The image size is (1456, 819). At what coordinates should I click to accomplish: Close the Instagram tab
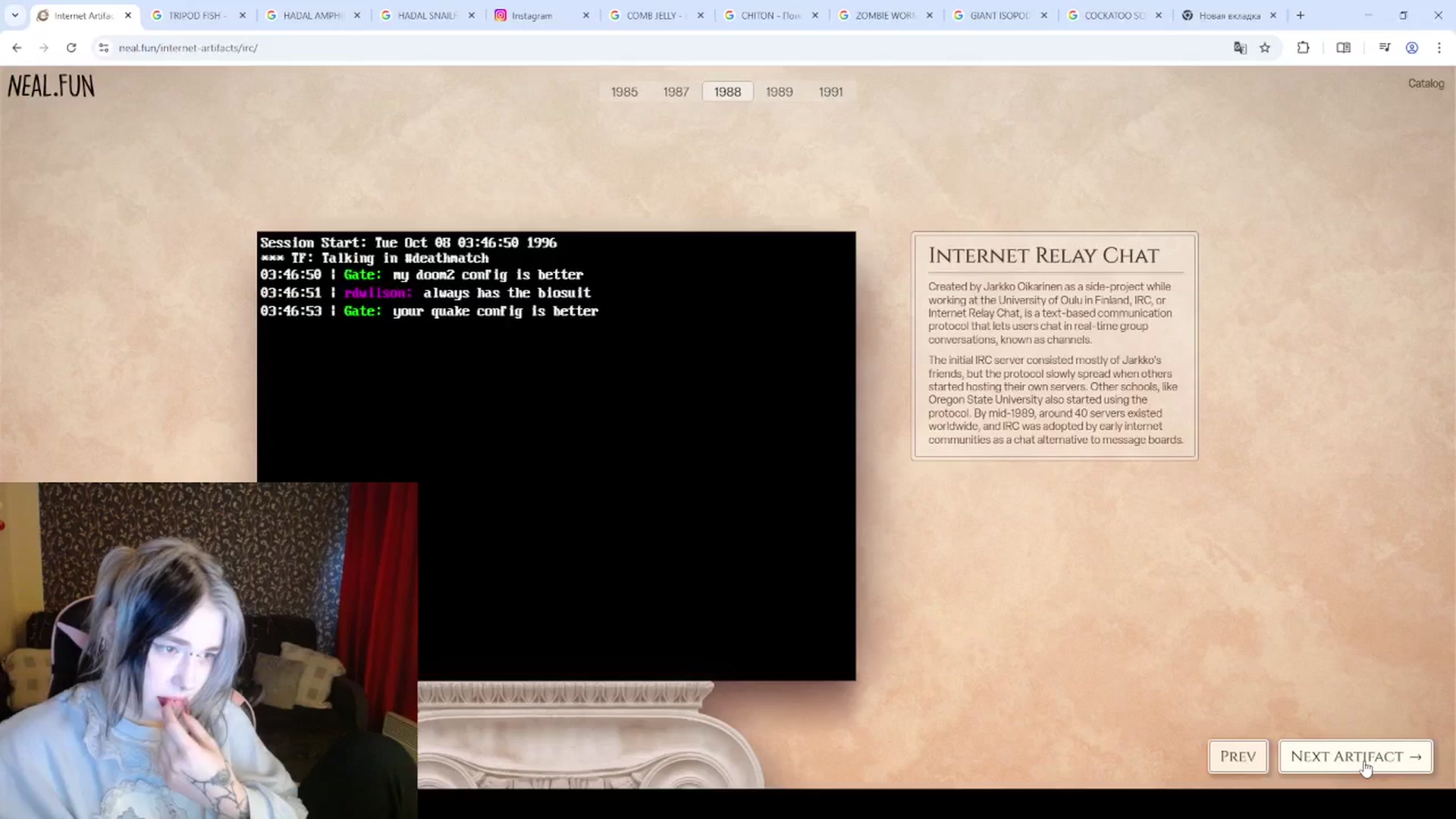click(586, 15)
